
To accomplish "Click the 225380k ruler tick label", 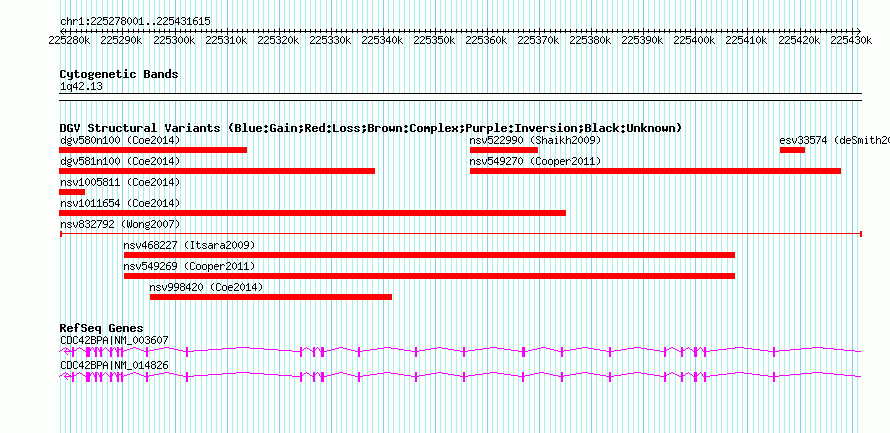I will 591,40.
